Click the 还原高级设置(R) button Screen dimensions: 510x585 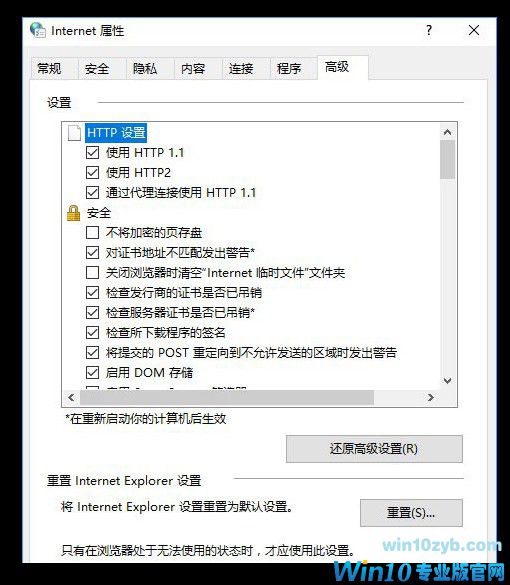pyautogui.click(x=374, y=449)
